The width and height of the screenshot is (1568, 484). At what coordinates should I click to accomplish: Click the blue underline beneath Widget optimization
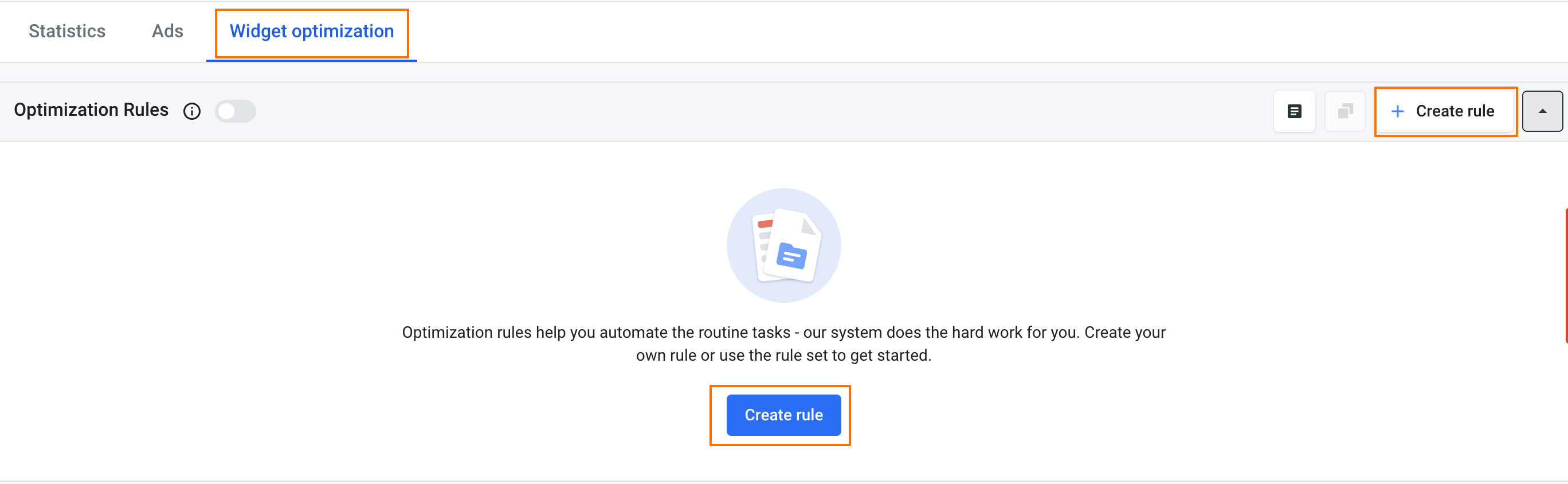(312, 60)
